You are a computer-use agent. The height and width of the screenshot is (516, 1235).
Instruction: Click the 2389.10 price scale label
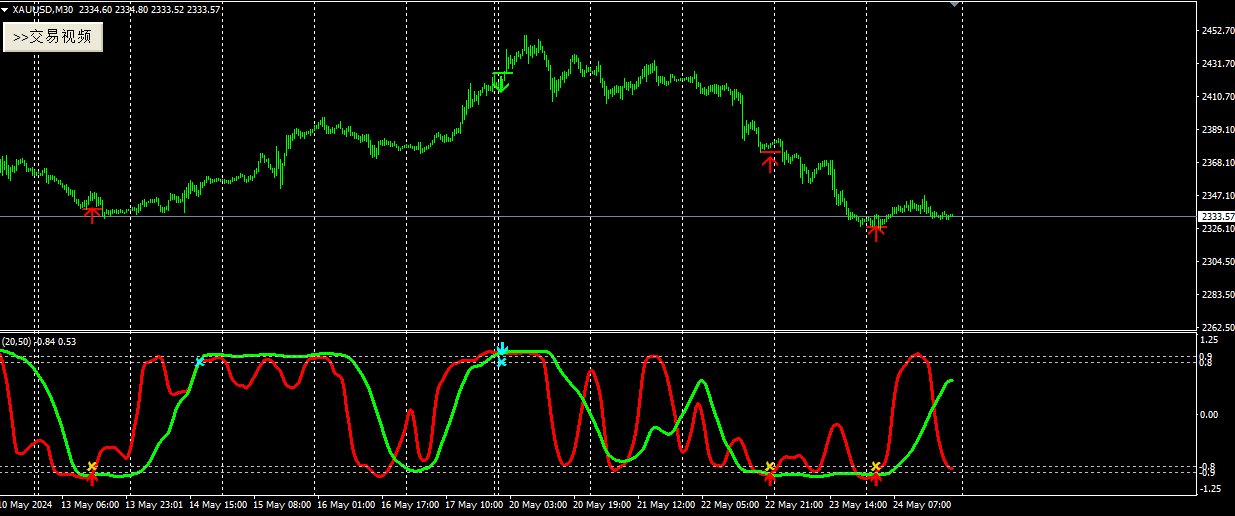click(x=1216, y=130)
